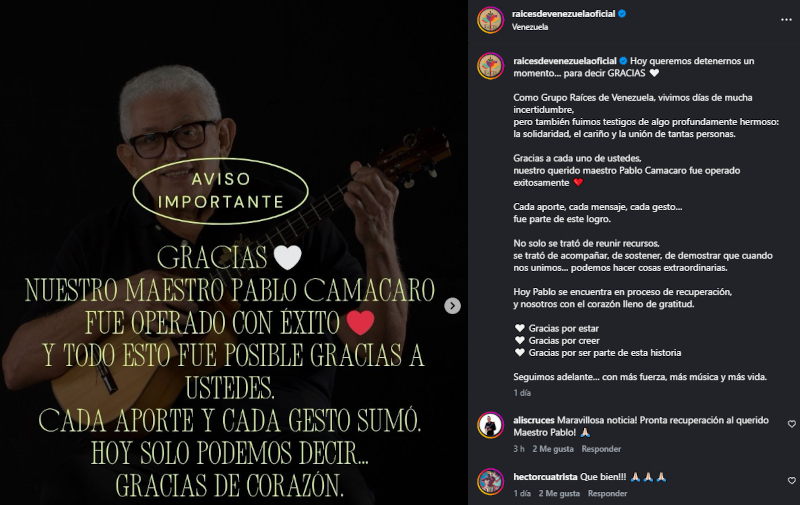Reply to hectorcuatrista comment via Responder
Viewport: 800px width, 505px height.
(607, 493)
